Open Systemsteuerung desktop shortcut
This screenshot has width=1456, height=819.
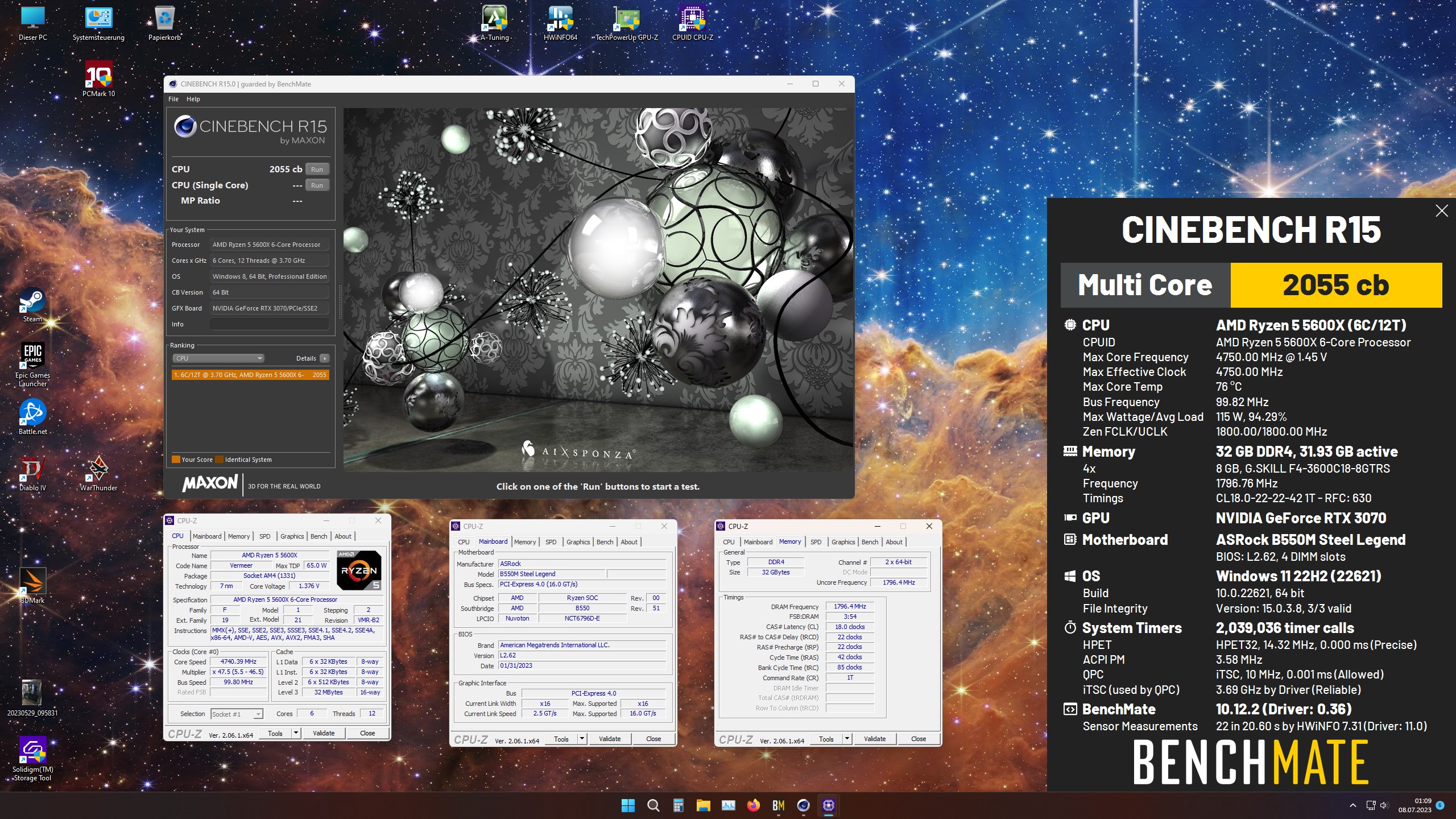pyautogui.click(x=98, y=23)
